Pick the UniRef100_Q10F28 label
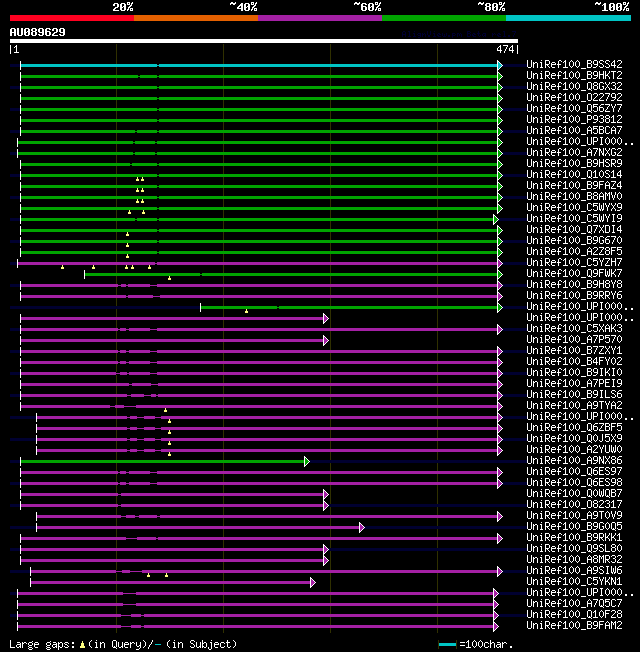The height and width of the screenshot is (652, 640). [574, 615]
